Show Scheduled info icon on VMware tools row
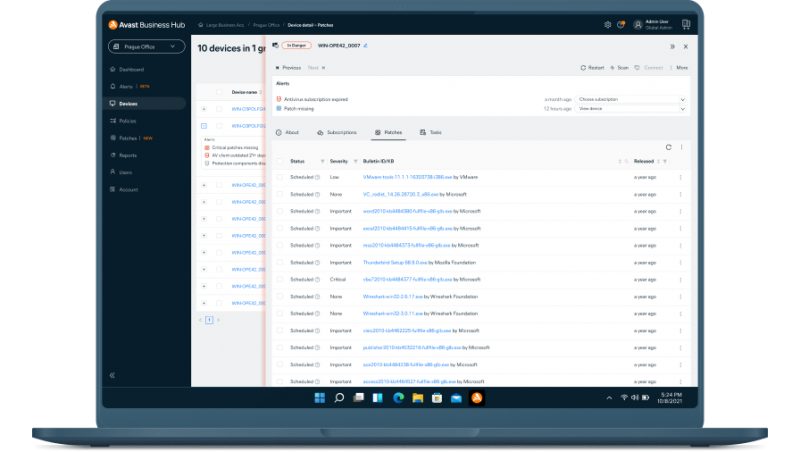 click(x=317, y=178)
